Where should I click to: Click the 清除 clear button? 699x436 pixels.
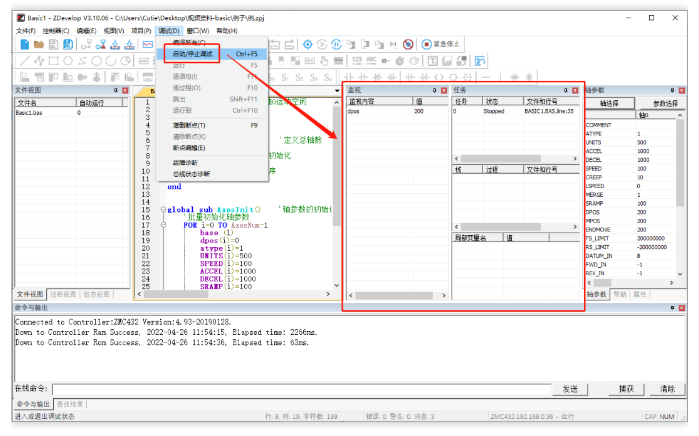pos(667,389)
